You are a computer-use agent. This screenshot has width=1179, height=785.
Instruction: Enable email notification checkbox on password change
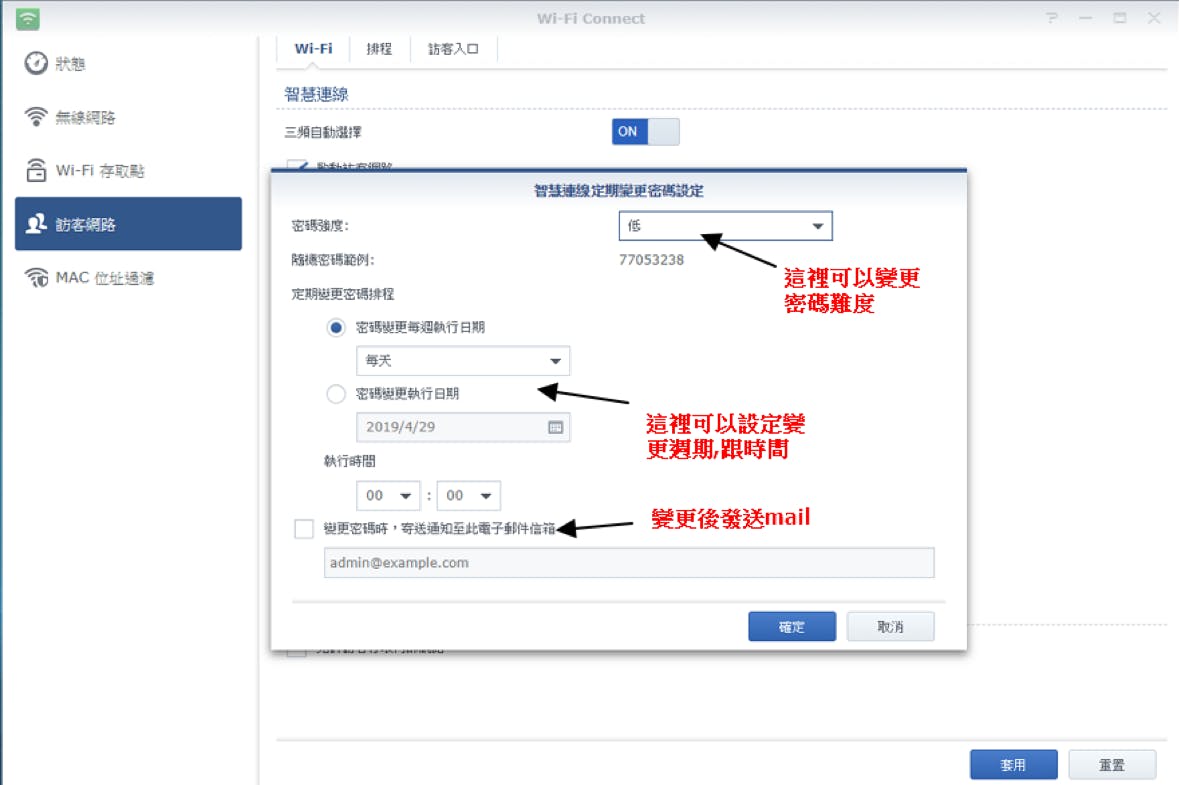click(x=304, y=529)
